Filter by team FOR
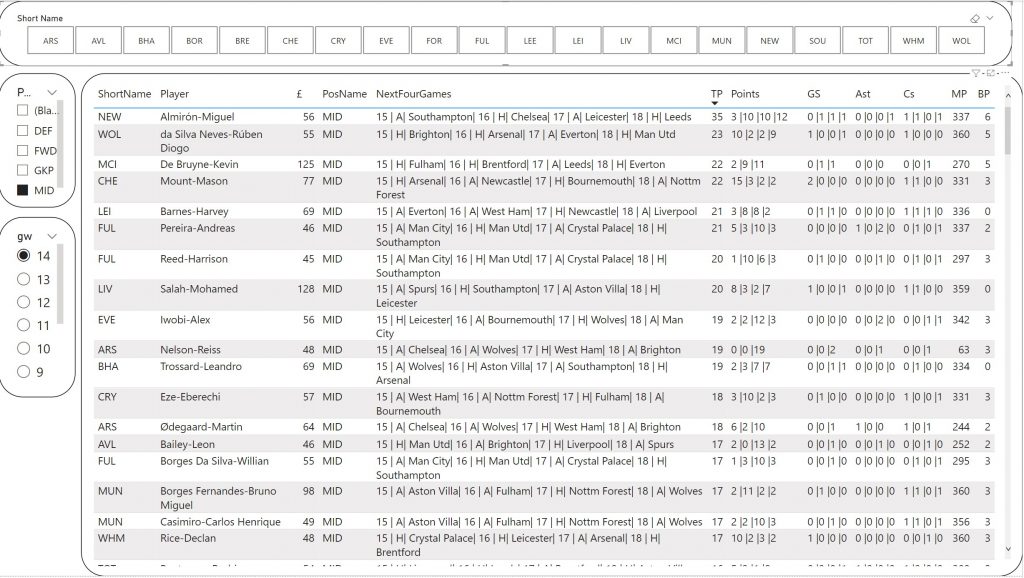The width and height of the screenshot is (1024, 578). click(434, 40)
